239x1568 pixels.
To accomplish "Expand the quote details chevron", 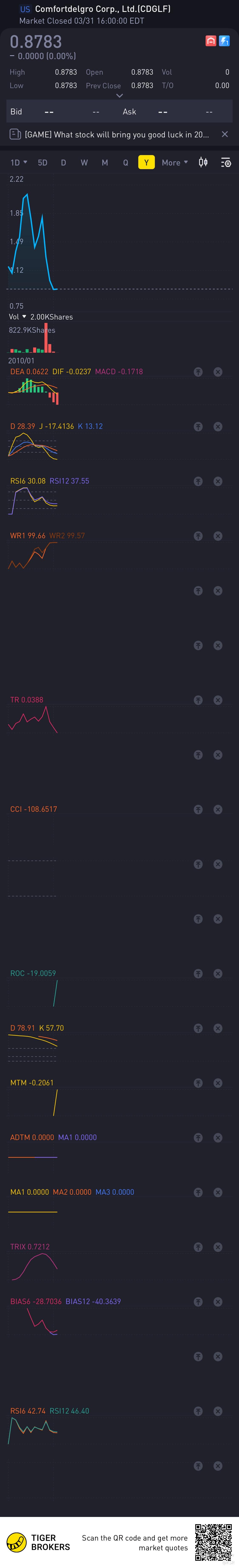I will click(119, 96).
